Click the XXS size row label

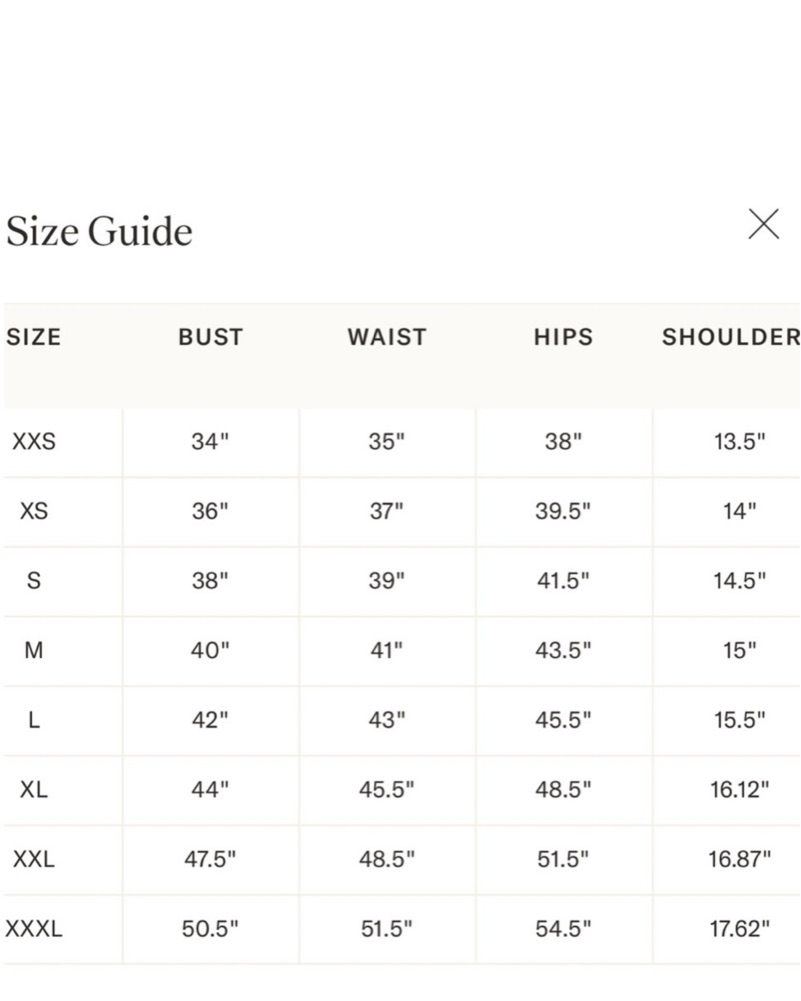tap(34, 441)
